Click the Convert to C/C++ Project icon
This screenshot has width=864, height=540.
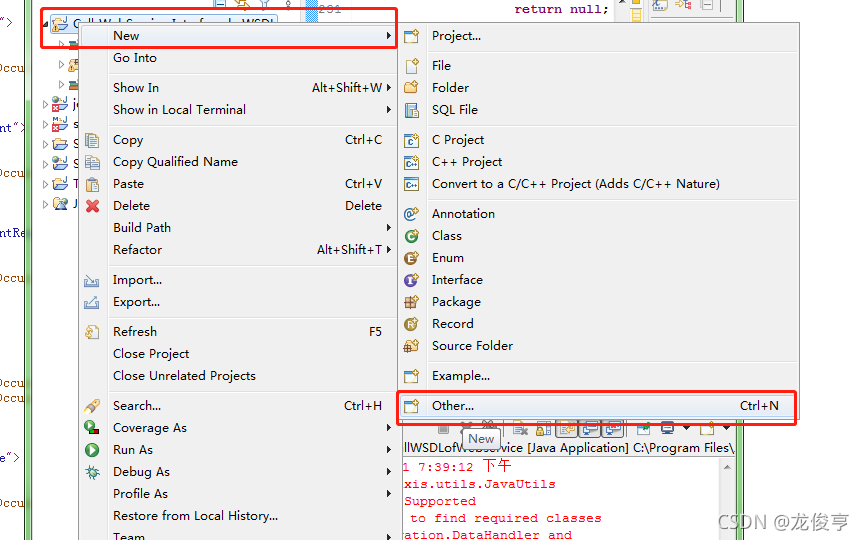tap(412, 184)
